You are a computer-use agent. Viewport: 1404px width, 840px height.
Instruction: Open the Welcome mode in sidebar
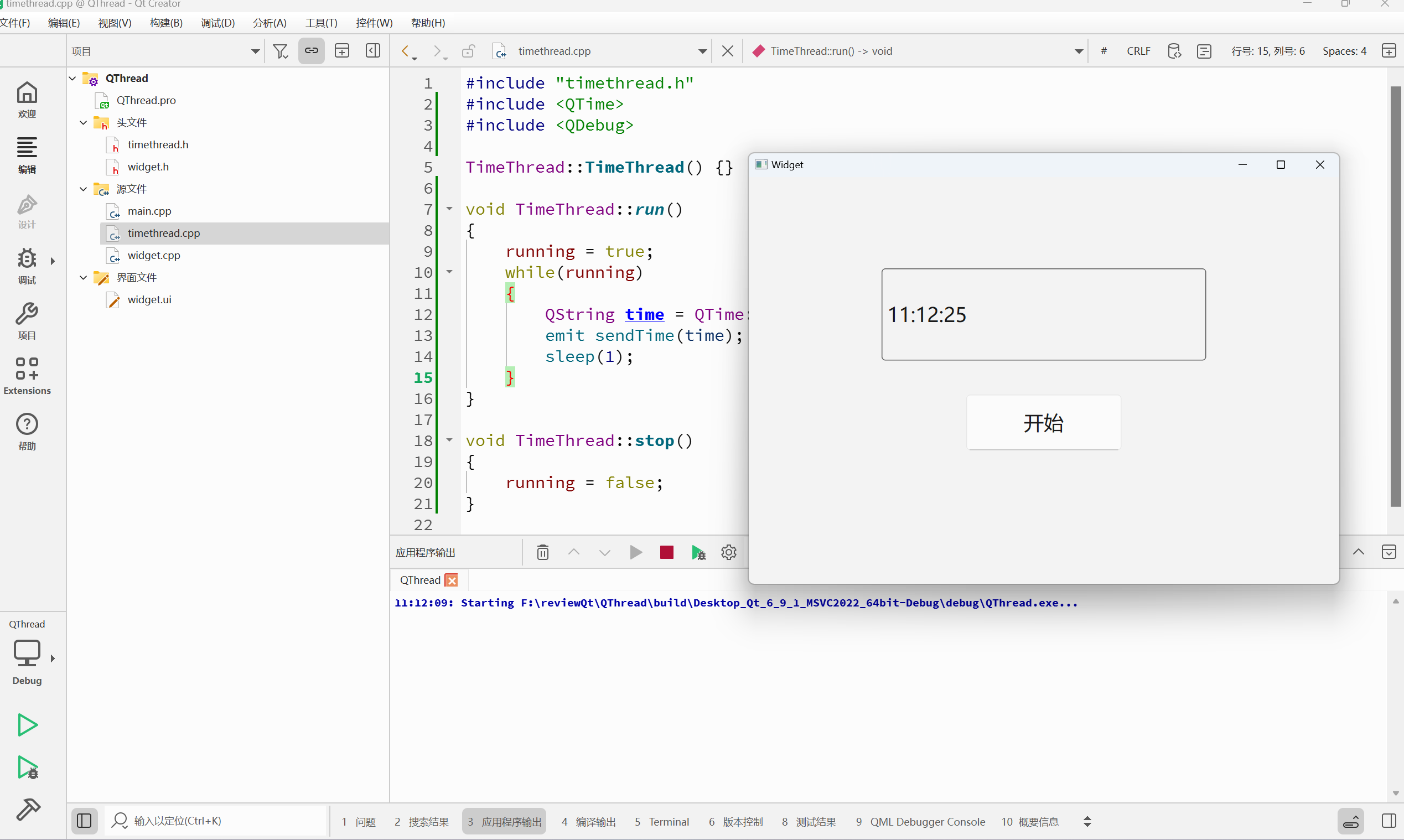[27, 100]
